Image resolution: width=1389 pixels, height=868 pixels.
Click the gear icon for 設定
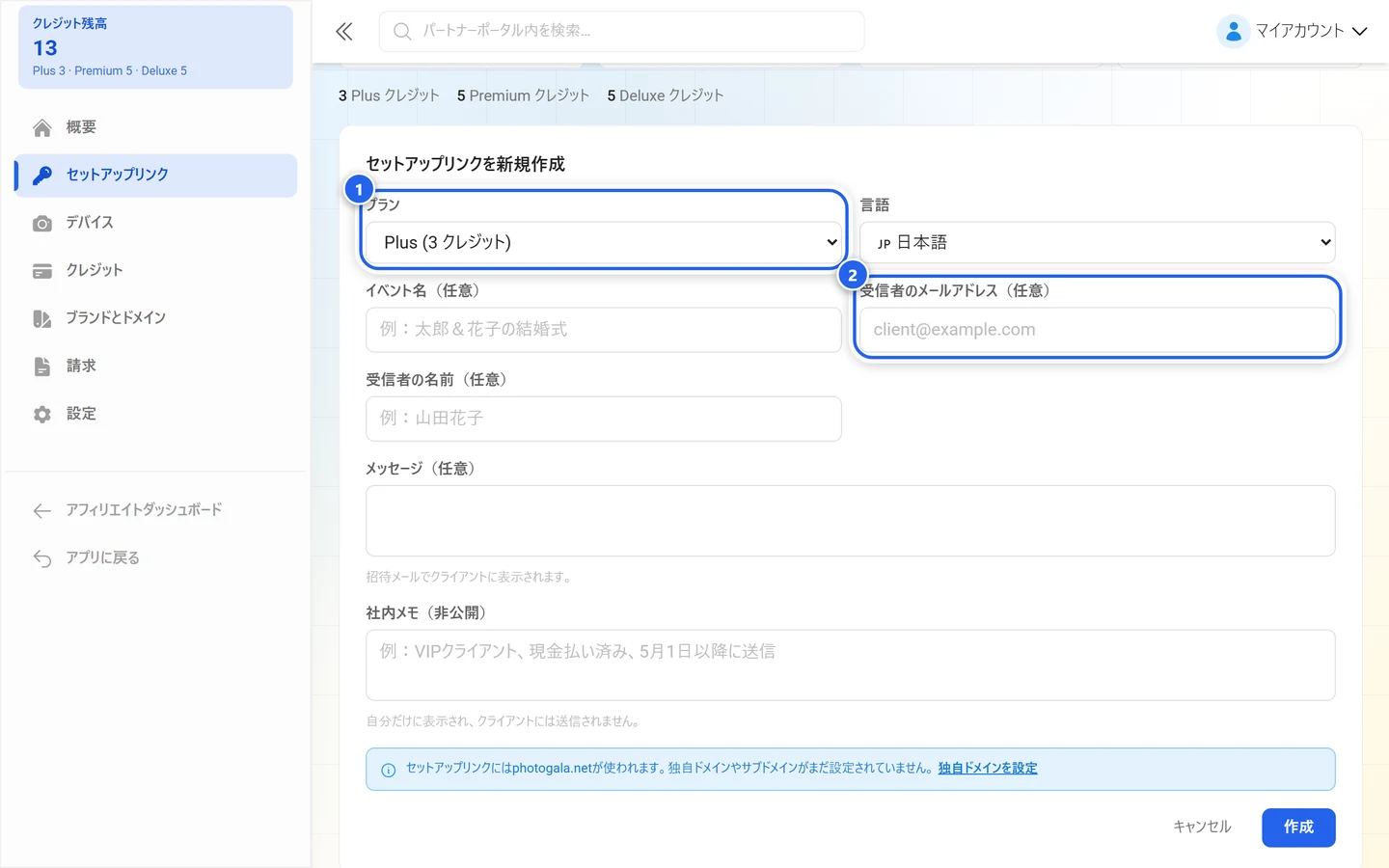coord(42,414)
